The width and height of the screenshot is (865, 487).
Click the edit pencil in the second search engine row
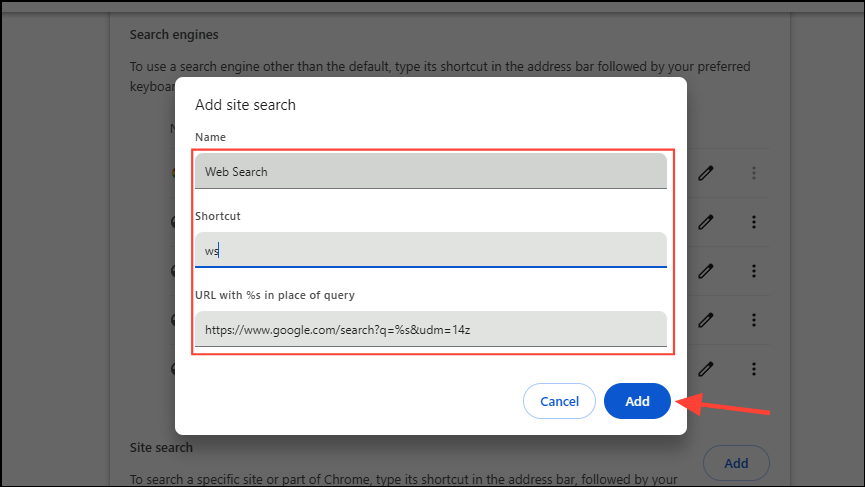pos(706,222)
